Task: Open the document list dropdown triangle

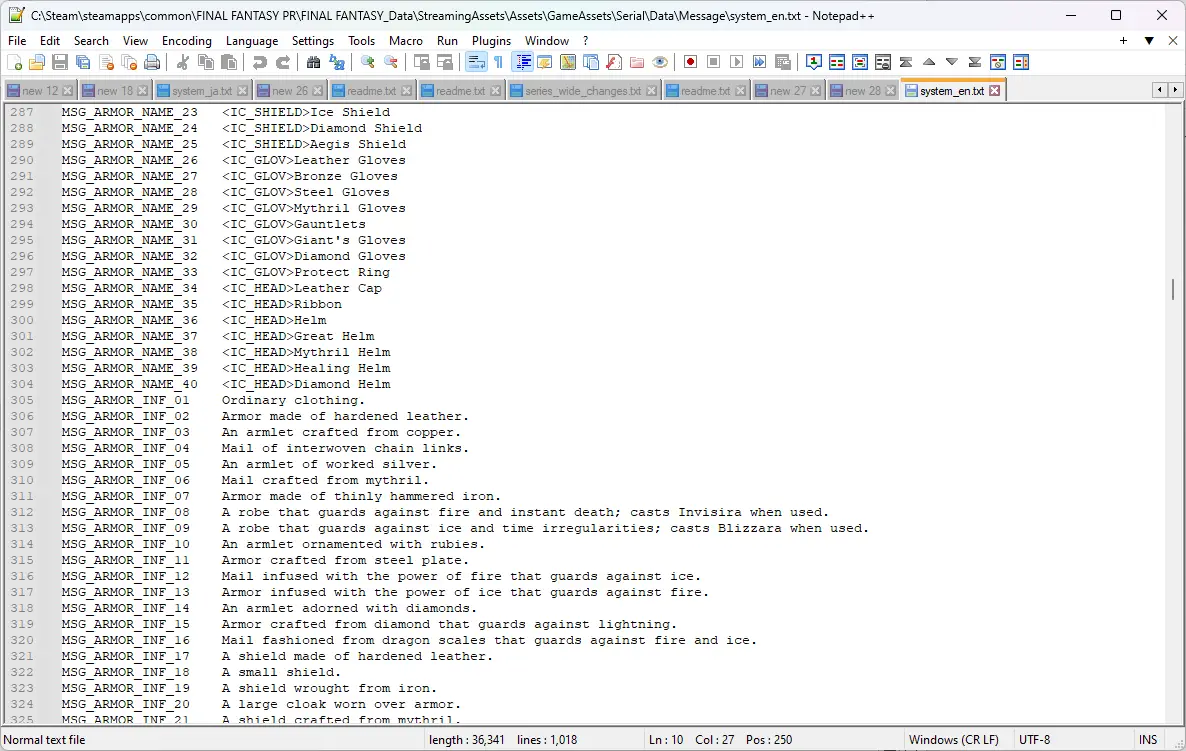Action: [1149, 41]
